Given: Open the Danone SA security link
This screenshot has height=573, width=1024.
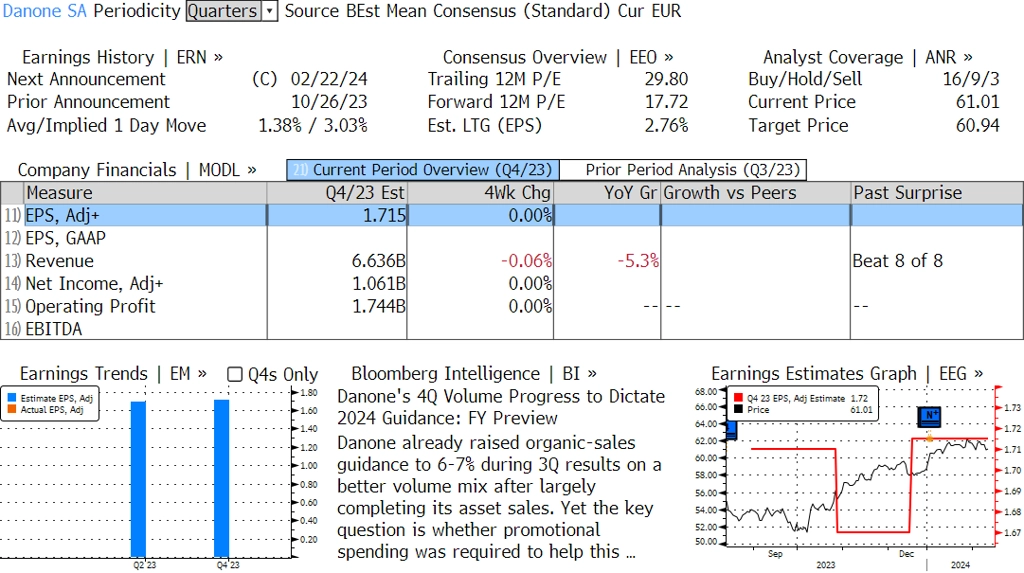Looking at the screenshot, I should point(44,11).
